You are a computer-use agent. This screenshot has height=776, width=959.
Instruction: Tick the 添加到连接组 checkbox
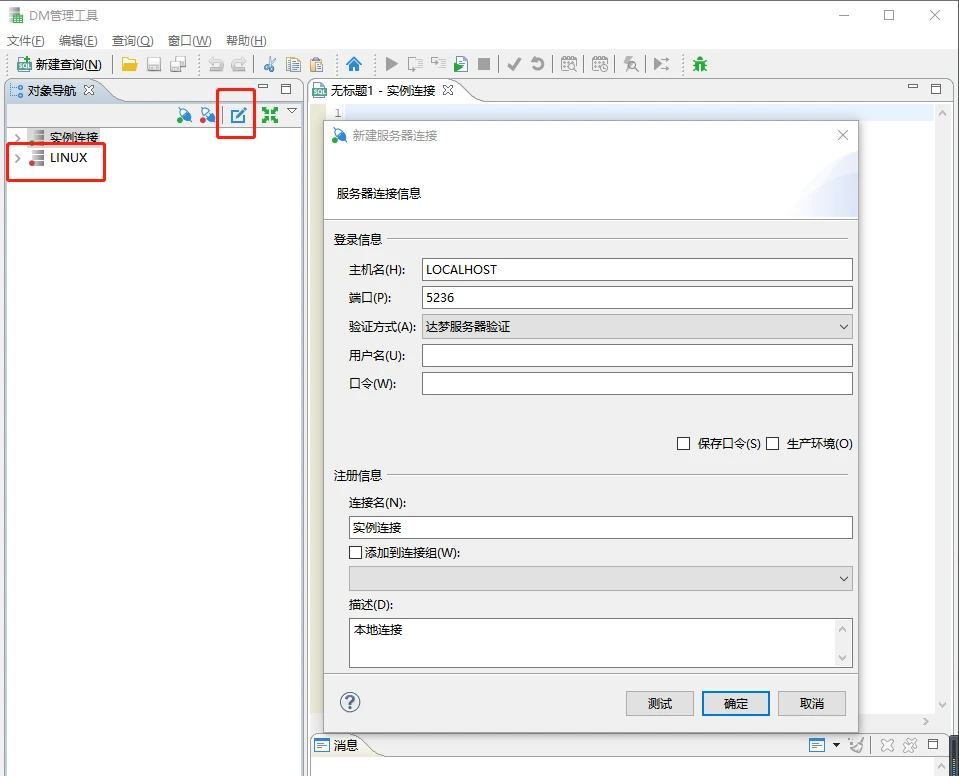point(355,552)
